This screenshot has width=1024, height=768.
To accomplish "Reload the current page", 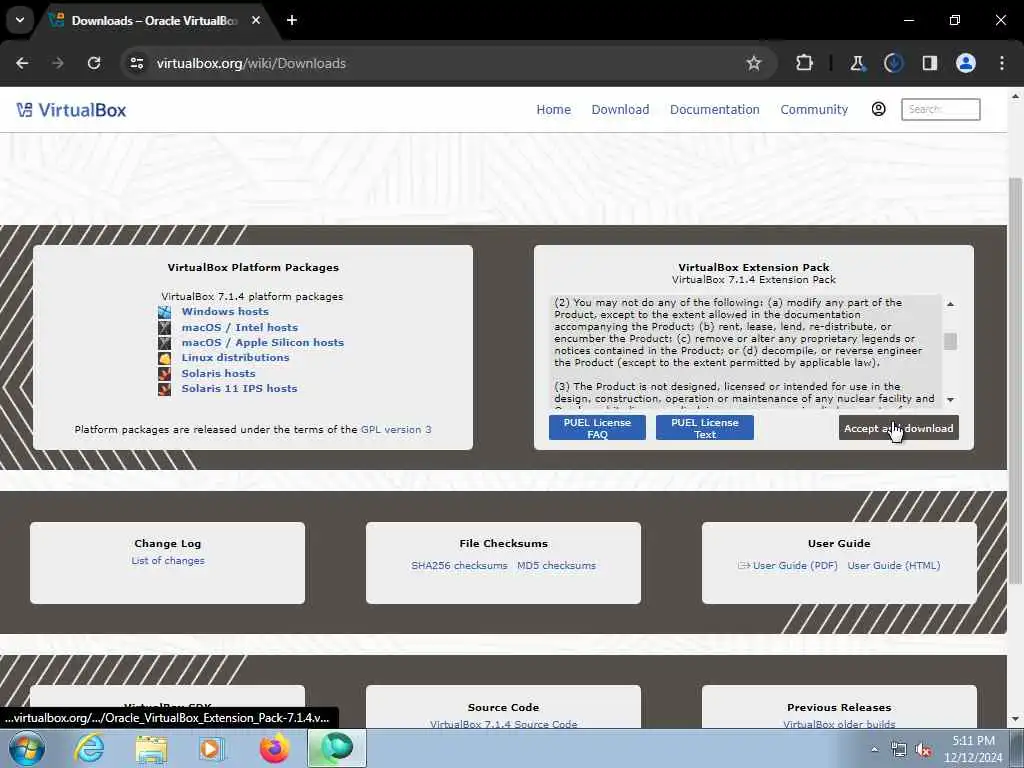I will pos(94,63).
